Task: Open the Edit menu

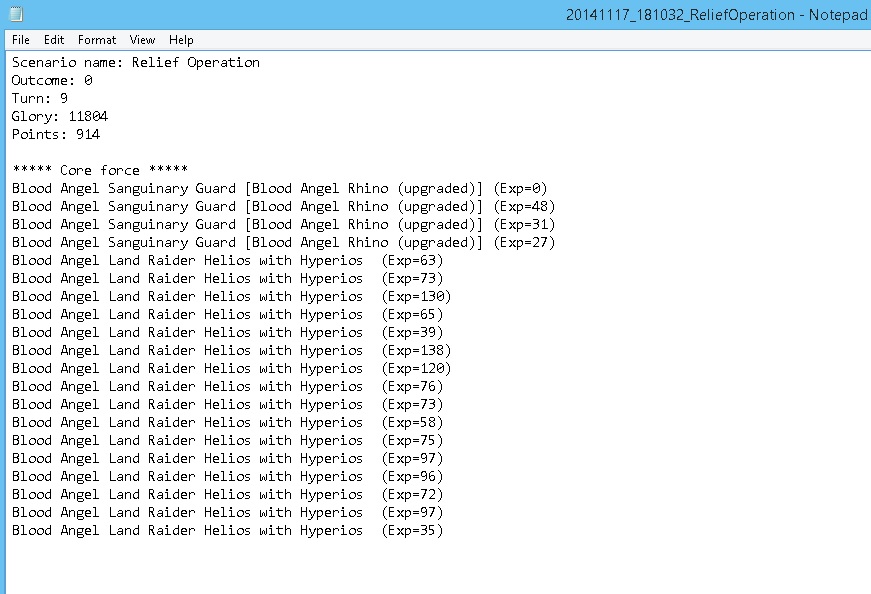Action: [54, 40]
